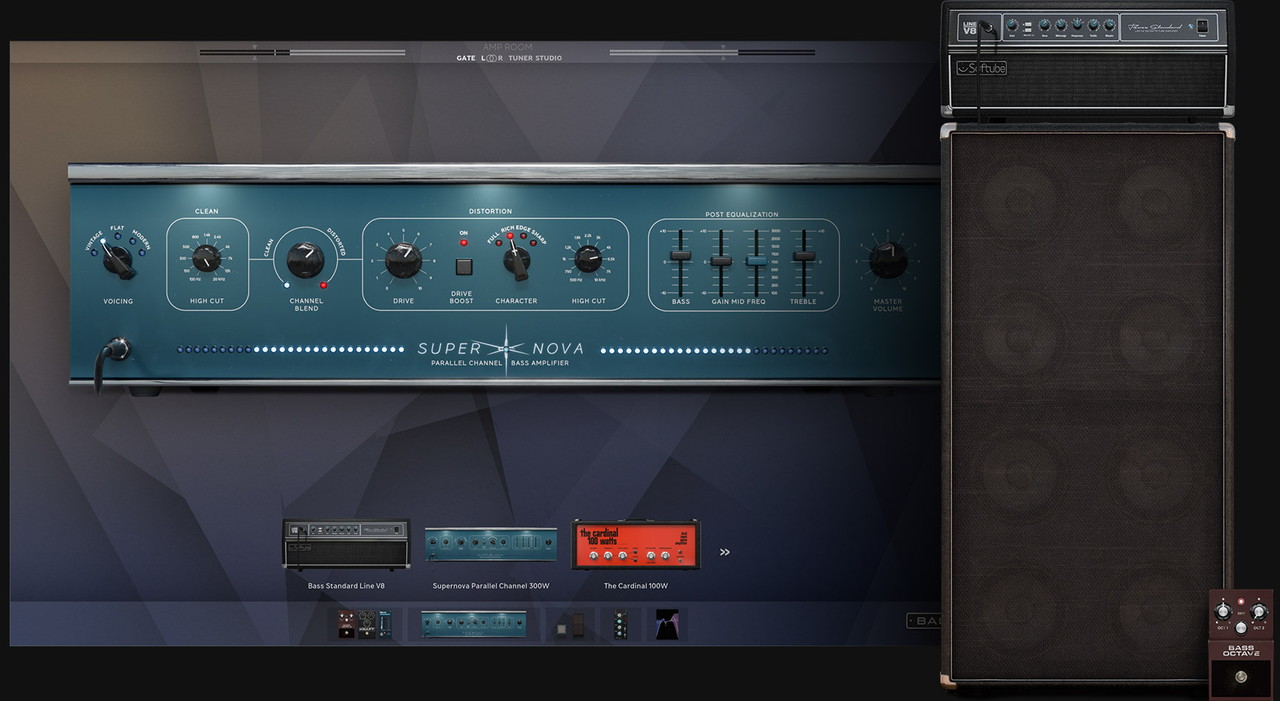Viewport: 1280px width, 701px height.
Task: Open the Gate section in top bar
Action: point(466,58)
